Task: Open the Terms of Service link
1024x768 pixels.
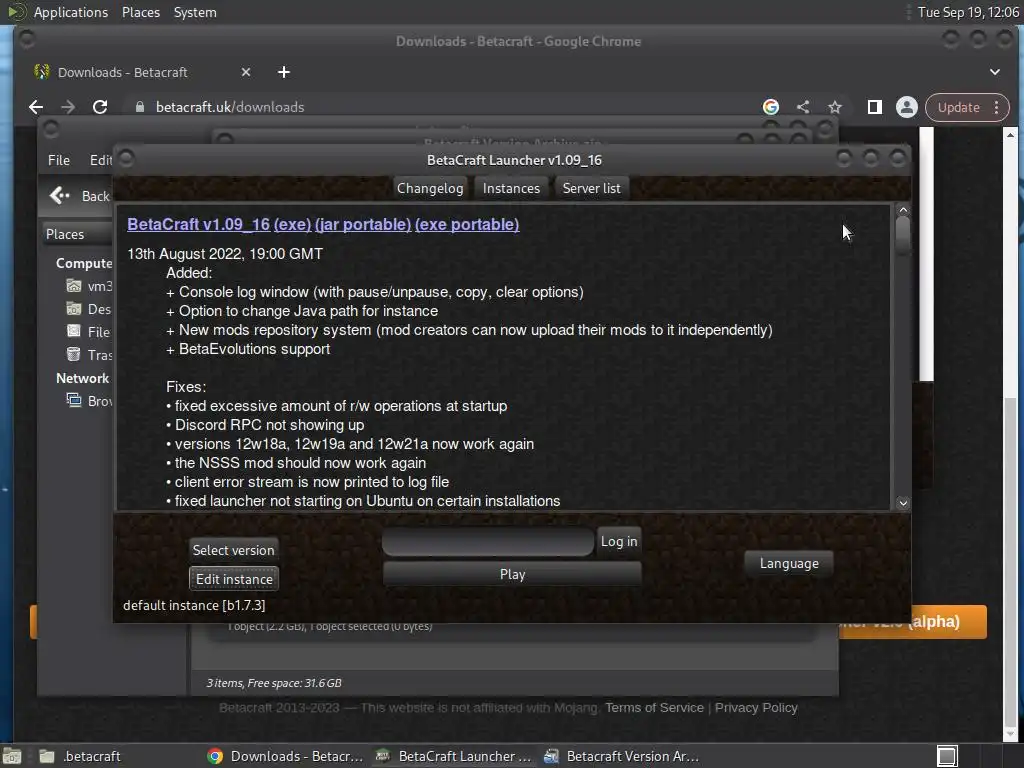Action: 654,707
